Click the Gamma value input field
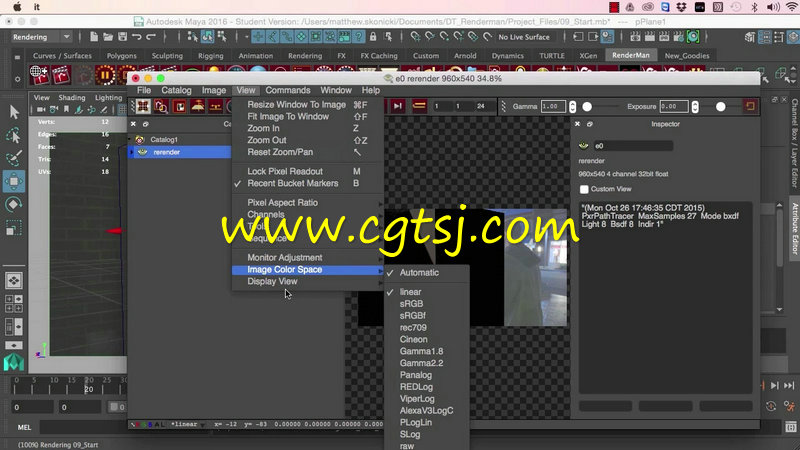This screenshot has height=450, width=800. (553, 106)
